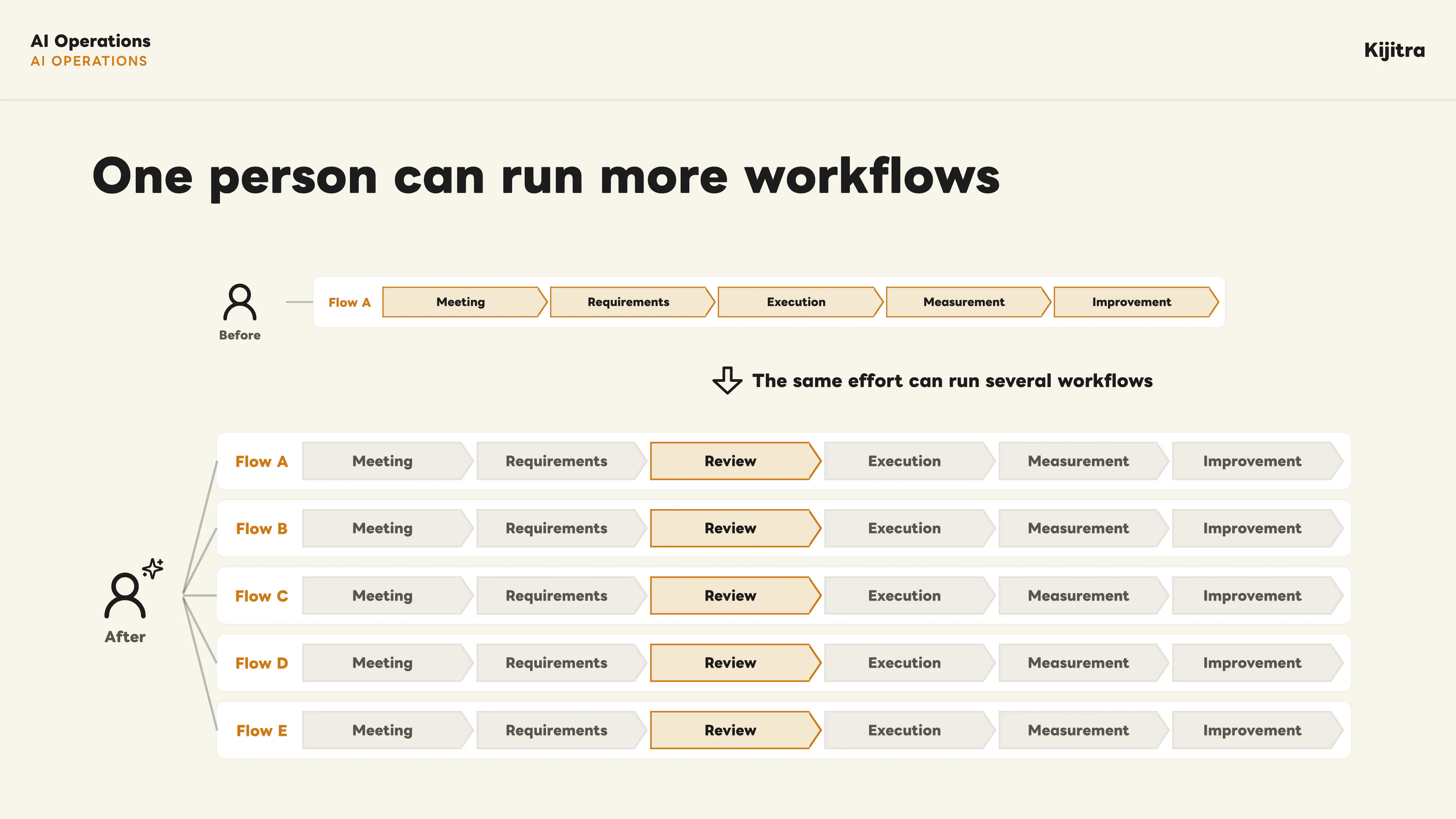Select the Requirements step in Before flow

pos(632,302)
